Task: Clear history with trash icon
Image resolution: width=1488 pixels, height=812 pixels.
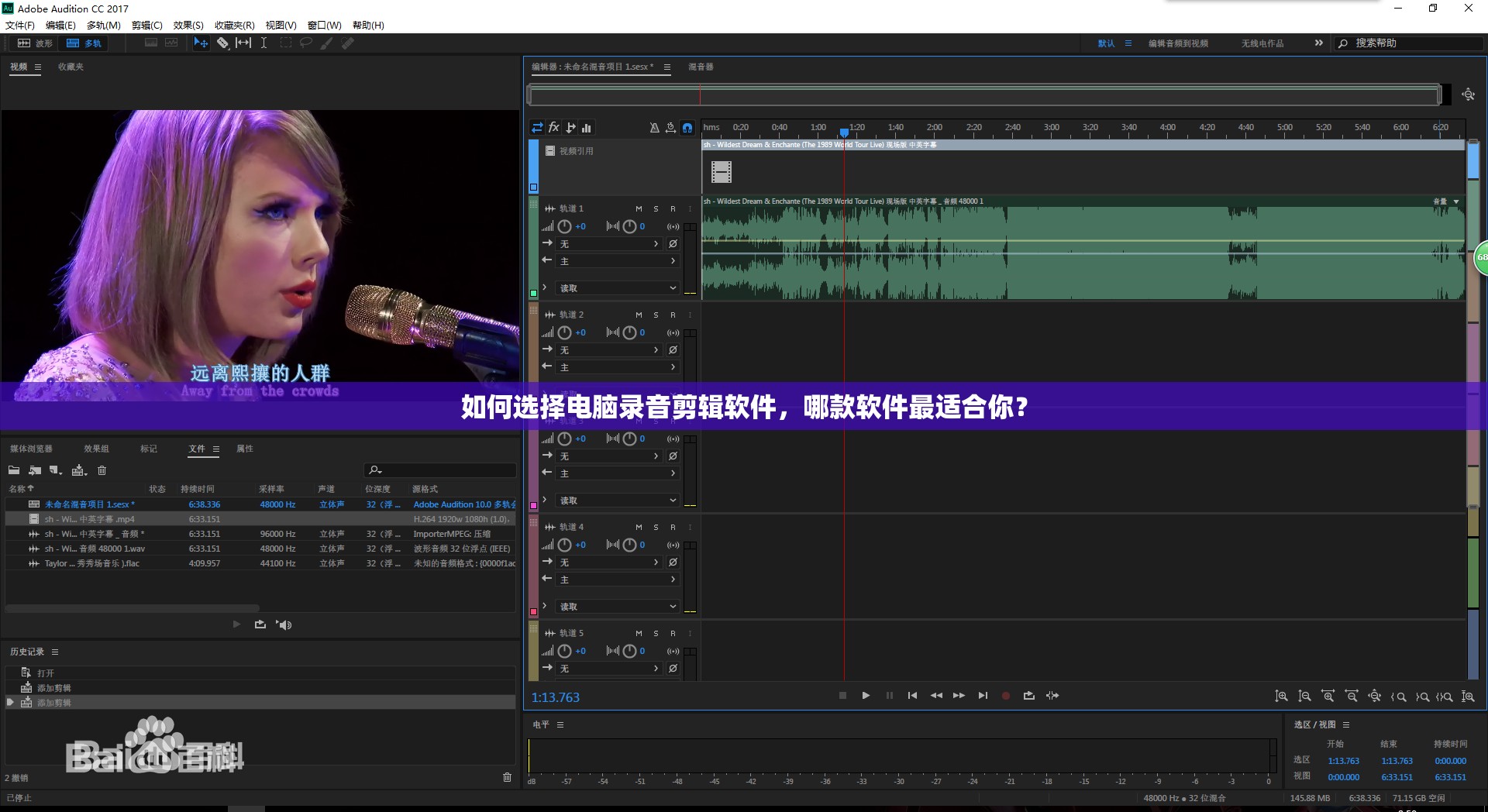Action: 507,777
